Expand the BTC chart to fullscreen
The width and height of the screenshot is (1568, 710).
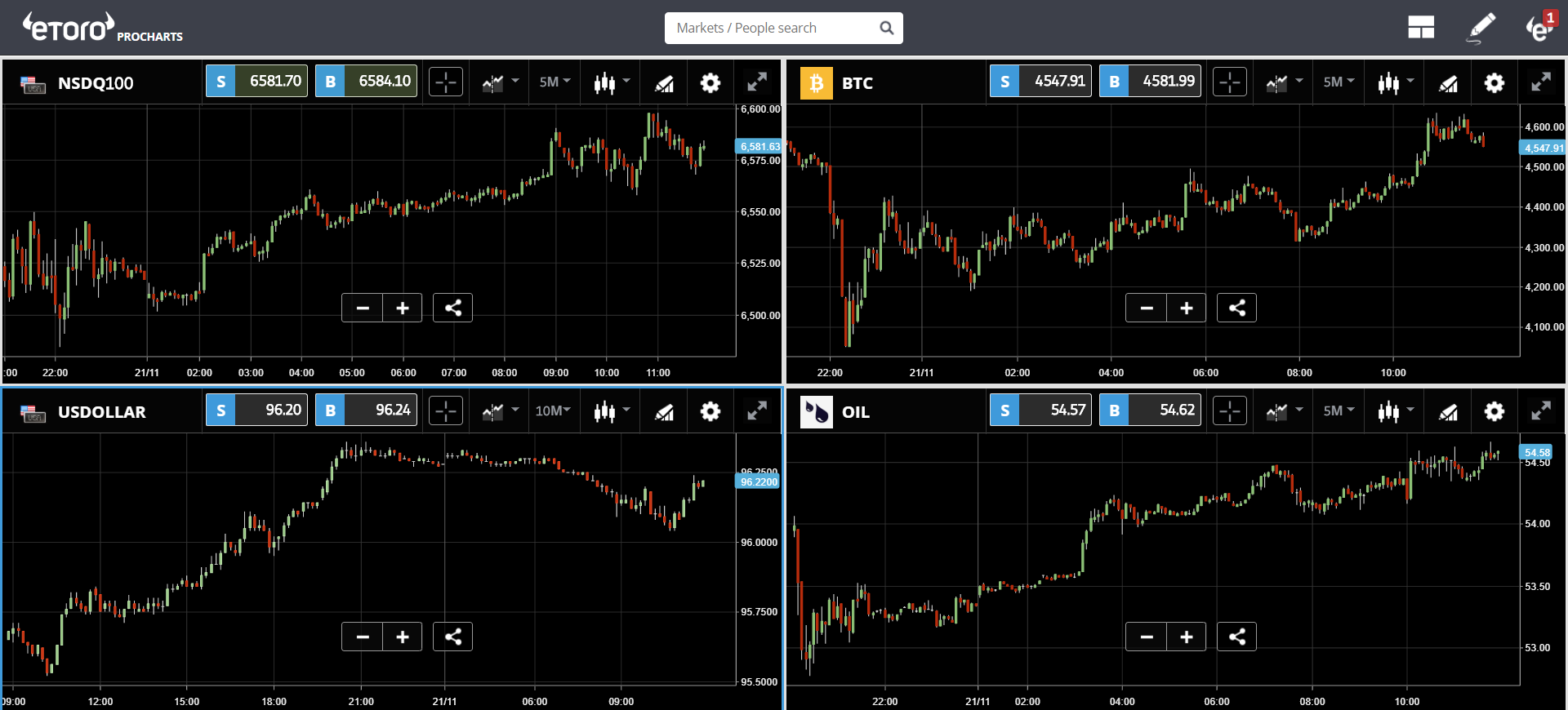pos(1540,82)
